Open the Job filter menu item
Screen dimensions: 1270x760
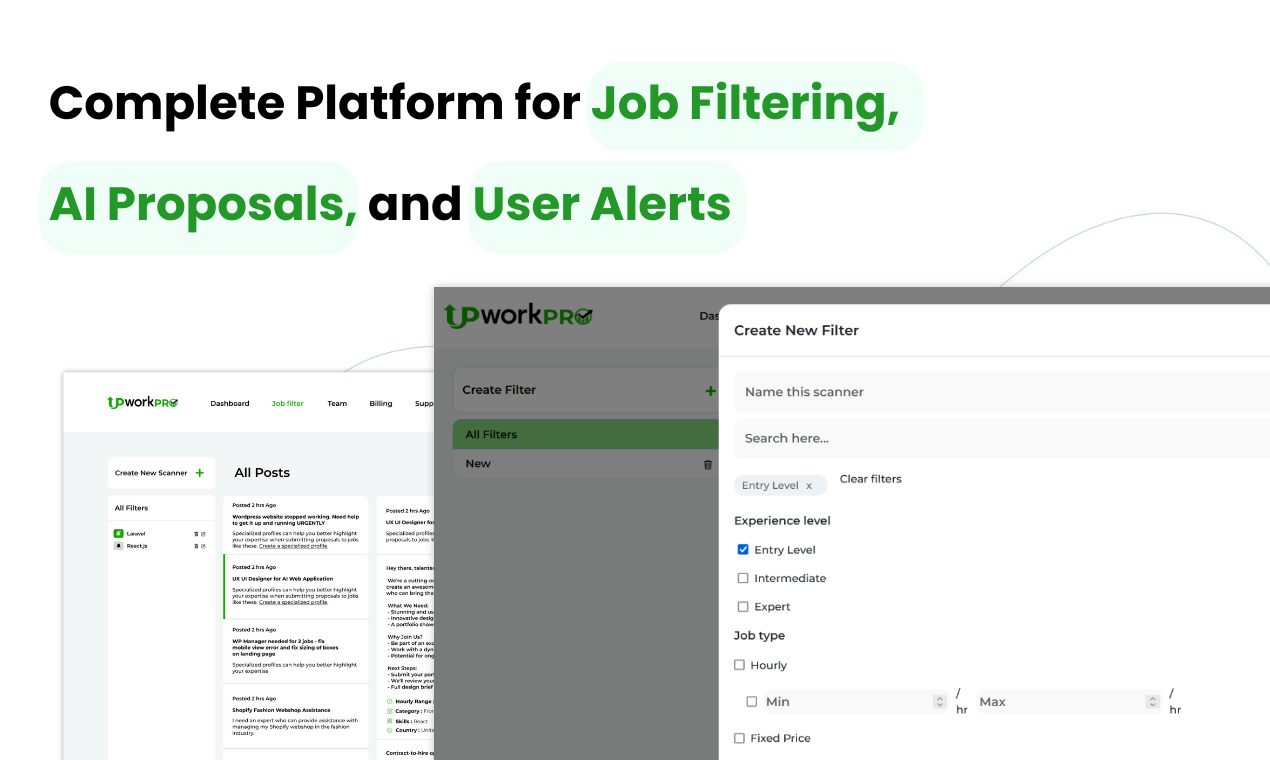click(x=288, y=404)
